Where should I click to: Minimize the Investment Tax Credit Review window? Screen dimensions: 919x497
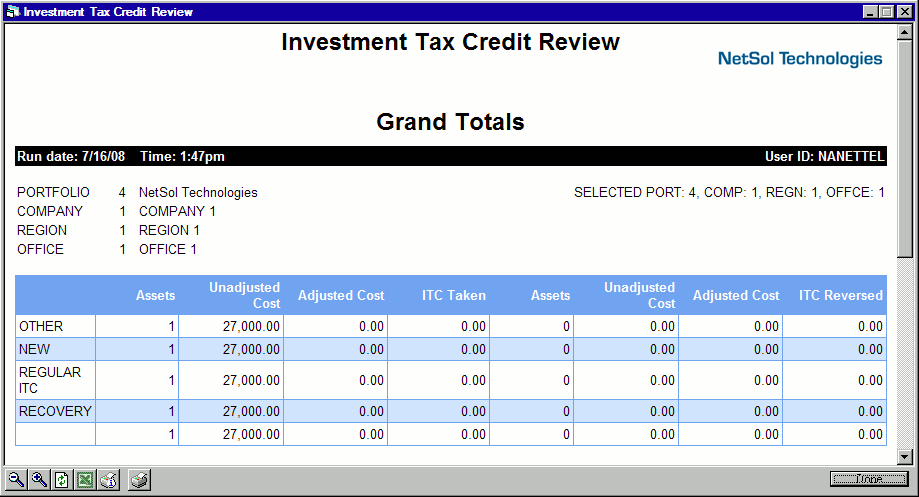click(x=870, y=12)
